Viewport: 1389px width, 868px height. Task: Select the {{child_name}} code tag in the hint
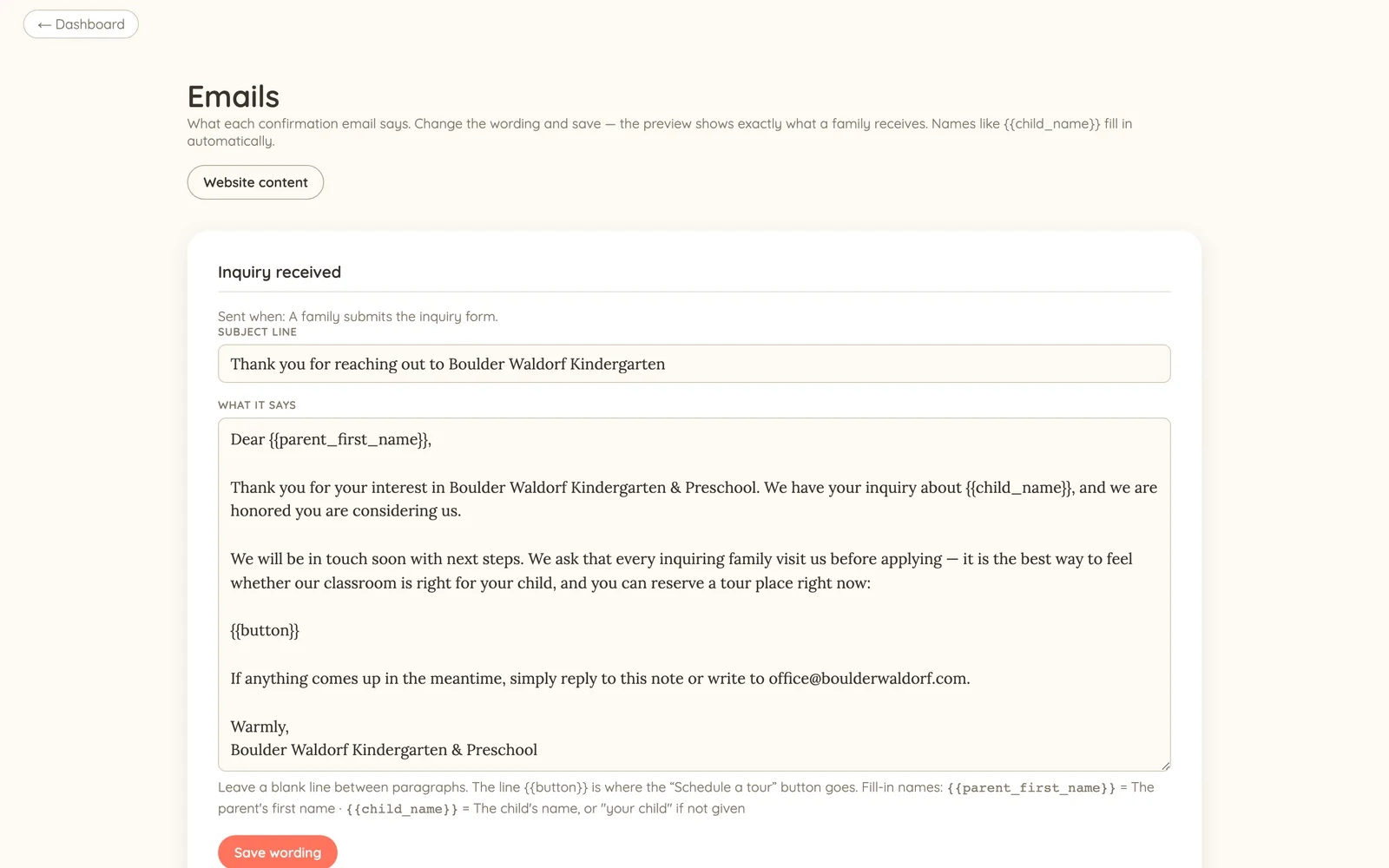[x=402, y=809]
